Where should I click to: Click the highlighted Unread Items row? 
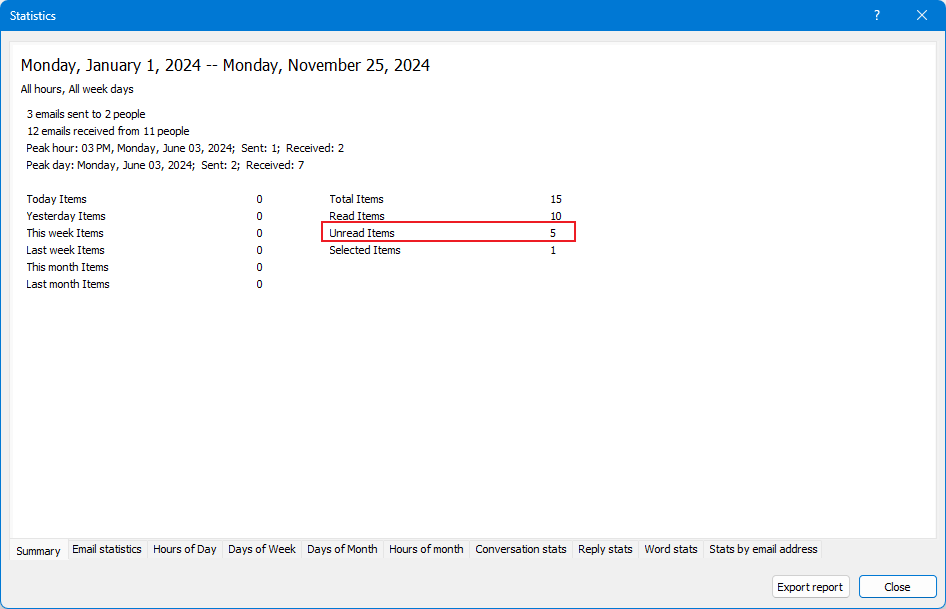pyautogui.click(x=449, y=233)
